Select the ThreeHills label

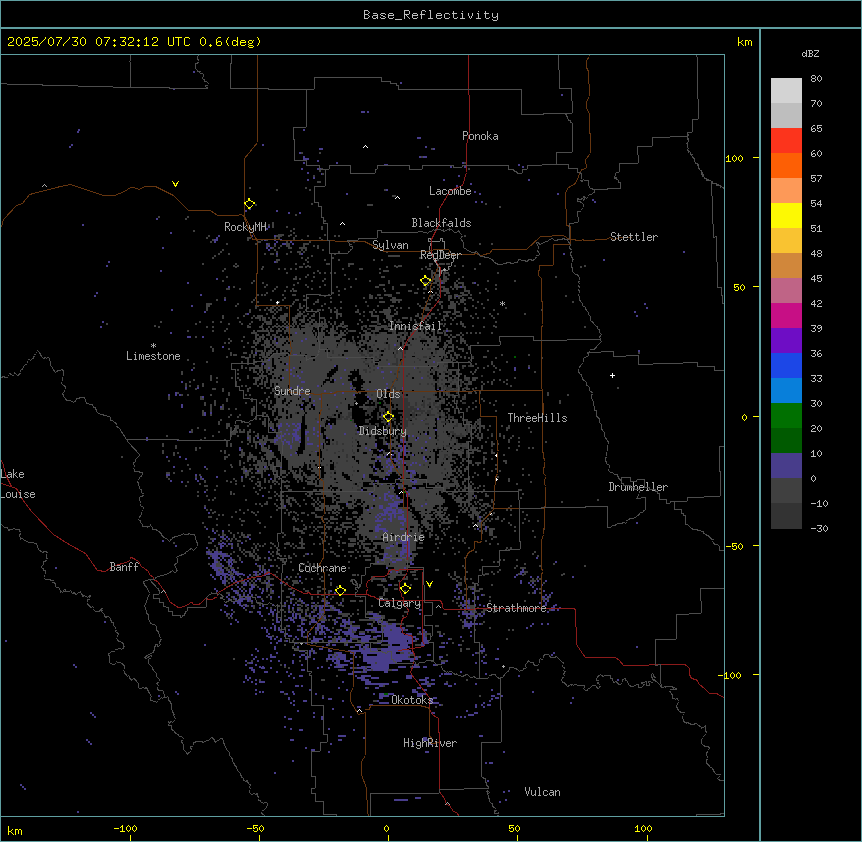(537, 418)
